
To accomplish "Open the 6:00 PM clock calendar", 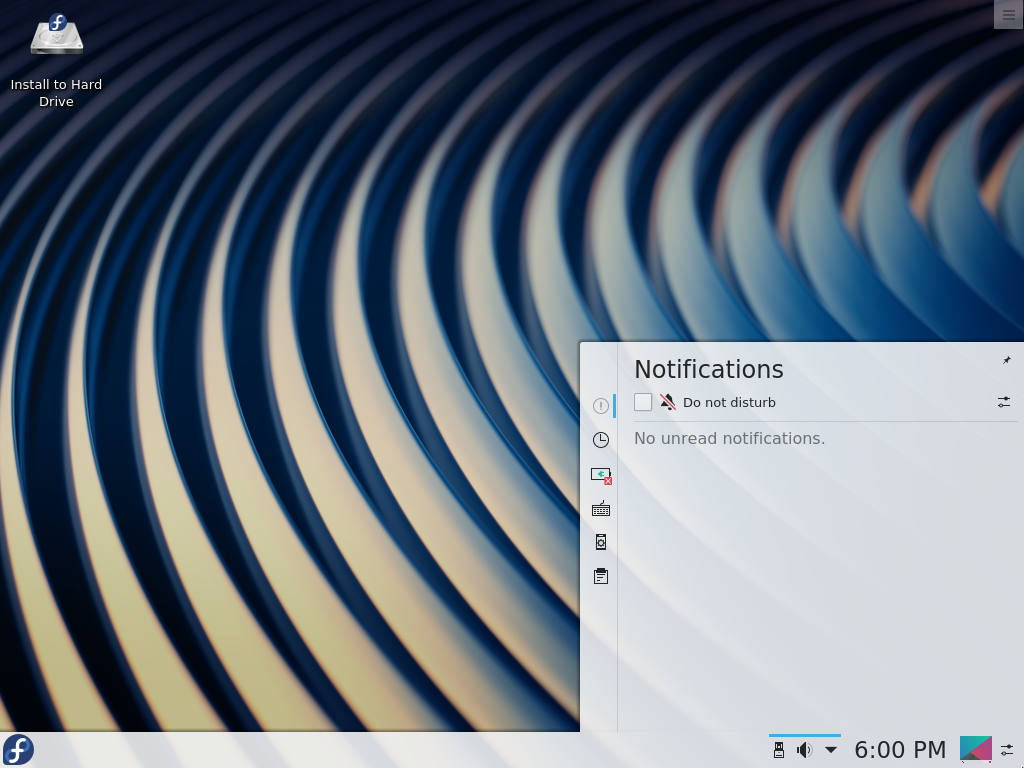I will coord(900,750).
